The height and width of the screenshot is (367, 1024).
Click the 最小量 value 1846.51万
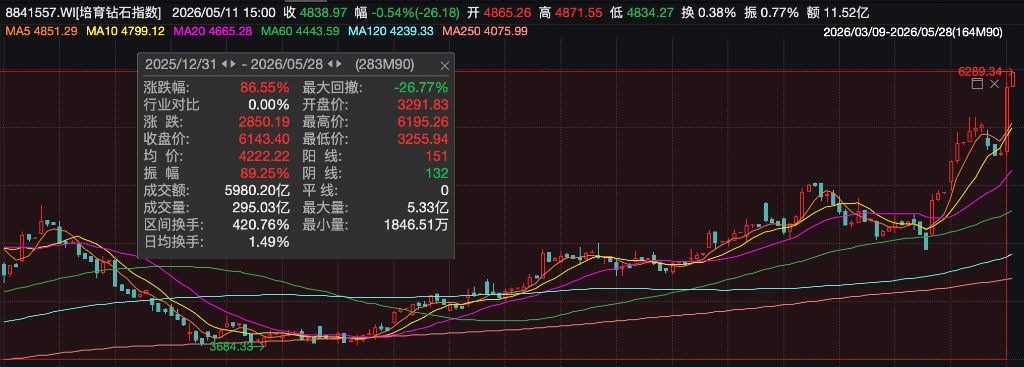(x=415, y=225)
